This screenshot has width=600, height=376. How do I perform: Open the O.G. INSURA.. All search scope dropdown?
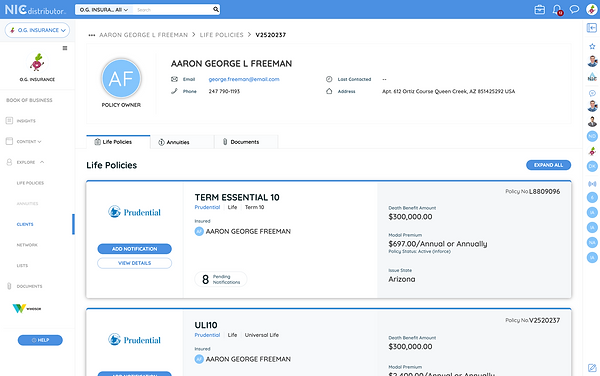pos(104,10)
